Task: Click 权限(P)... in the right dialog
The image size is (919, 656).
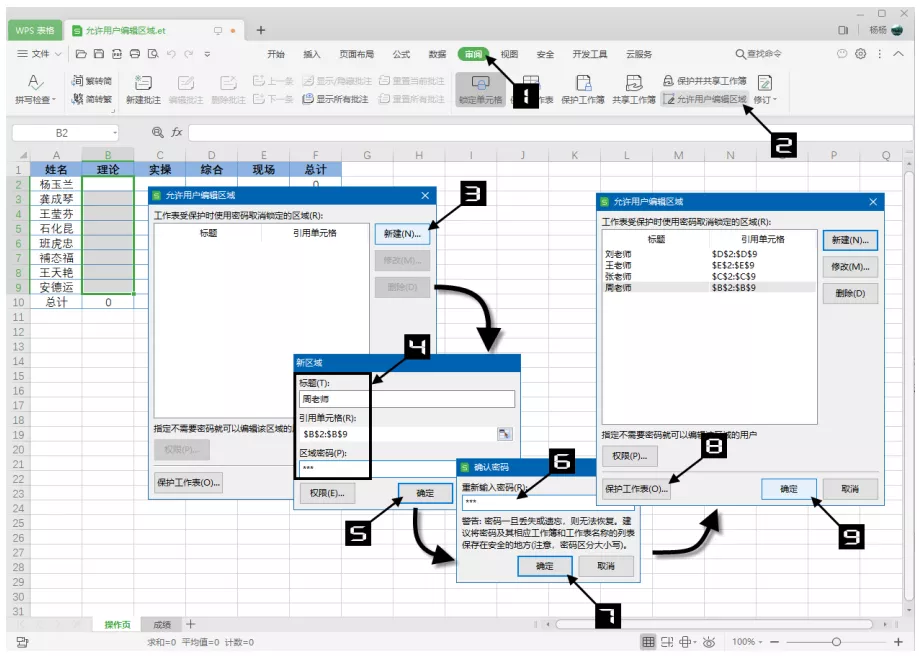Action: pos(629,456)
